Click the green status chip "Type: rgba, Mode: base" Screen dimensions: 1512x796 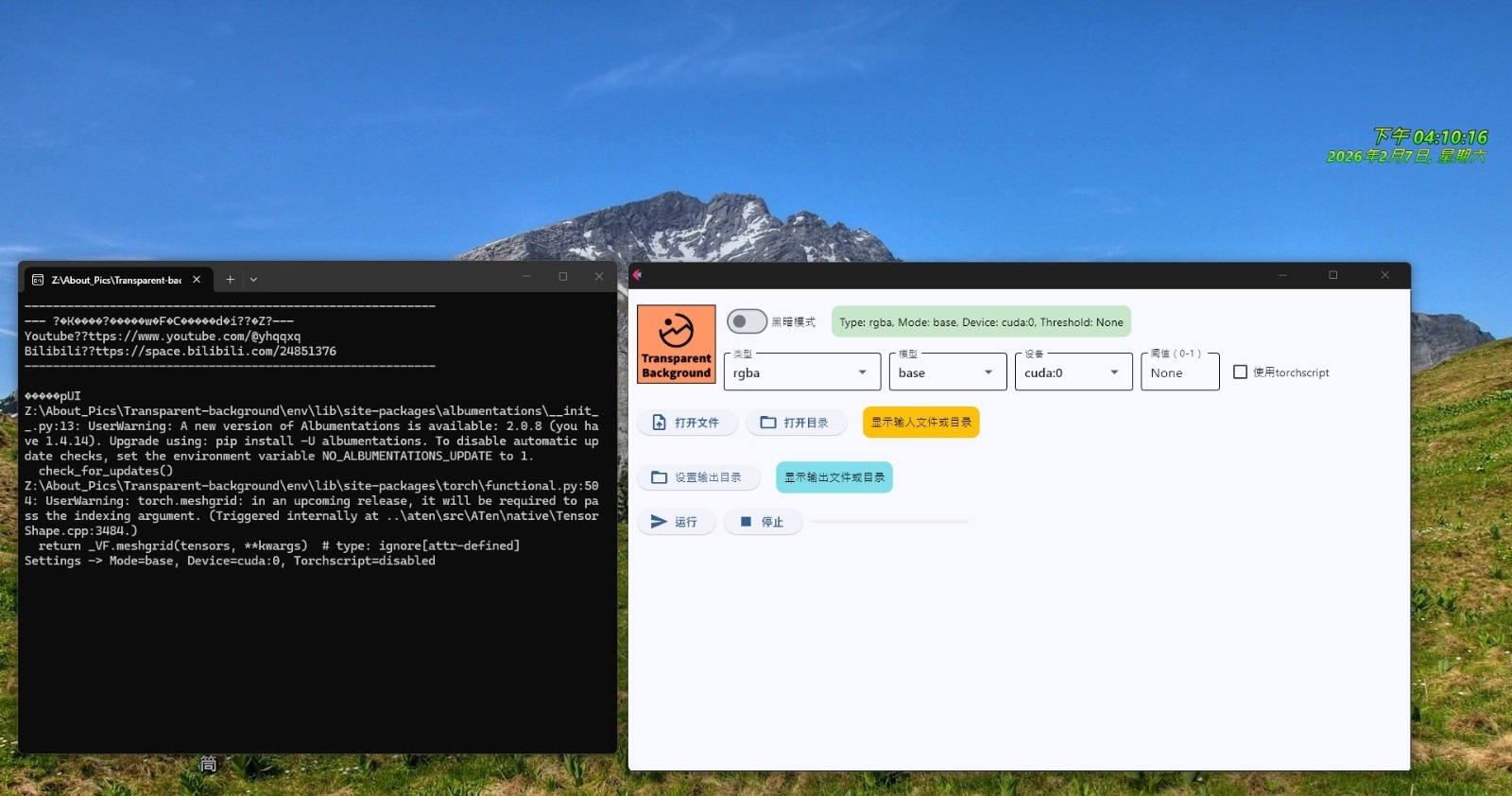[x=981, y=322]
